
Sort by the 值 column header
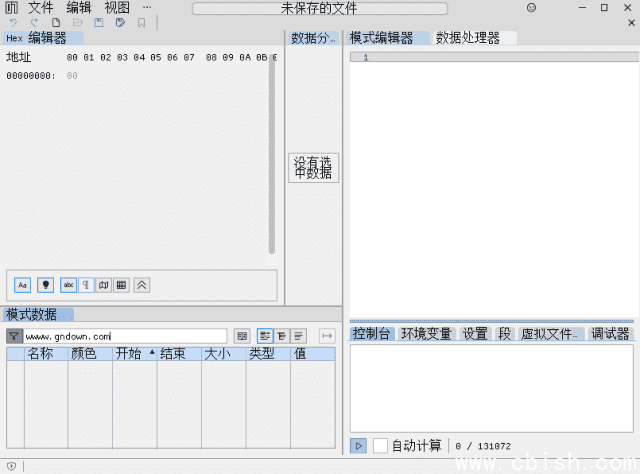(313, 354)
